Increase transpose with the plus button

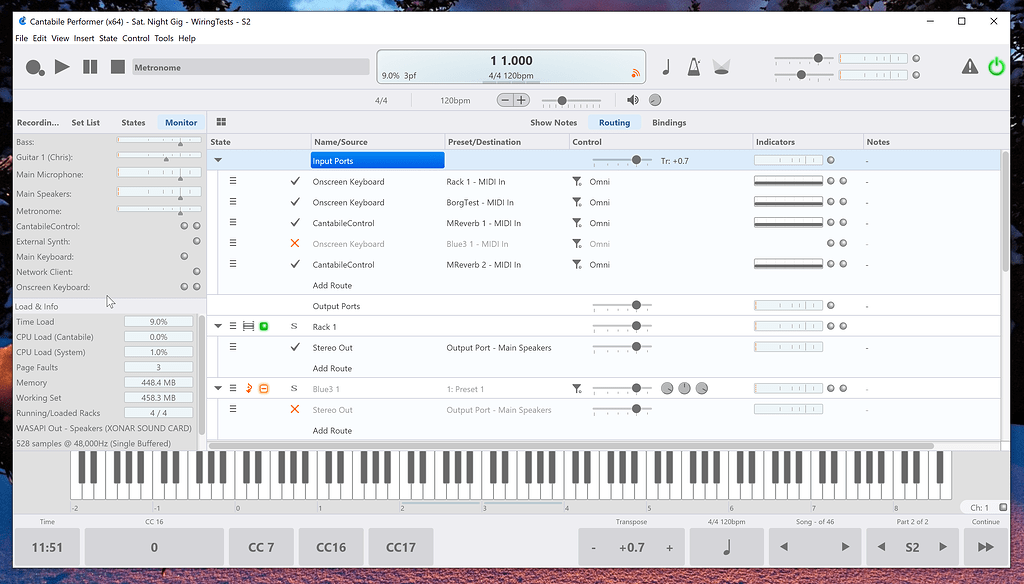click(x=669, y=548)
